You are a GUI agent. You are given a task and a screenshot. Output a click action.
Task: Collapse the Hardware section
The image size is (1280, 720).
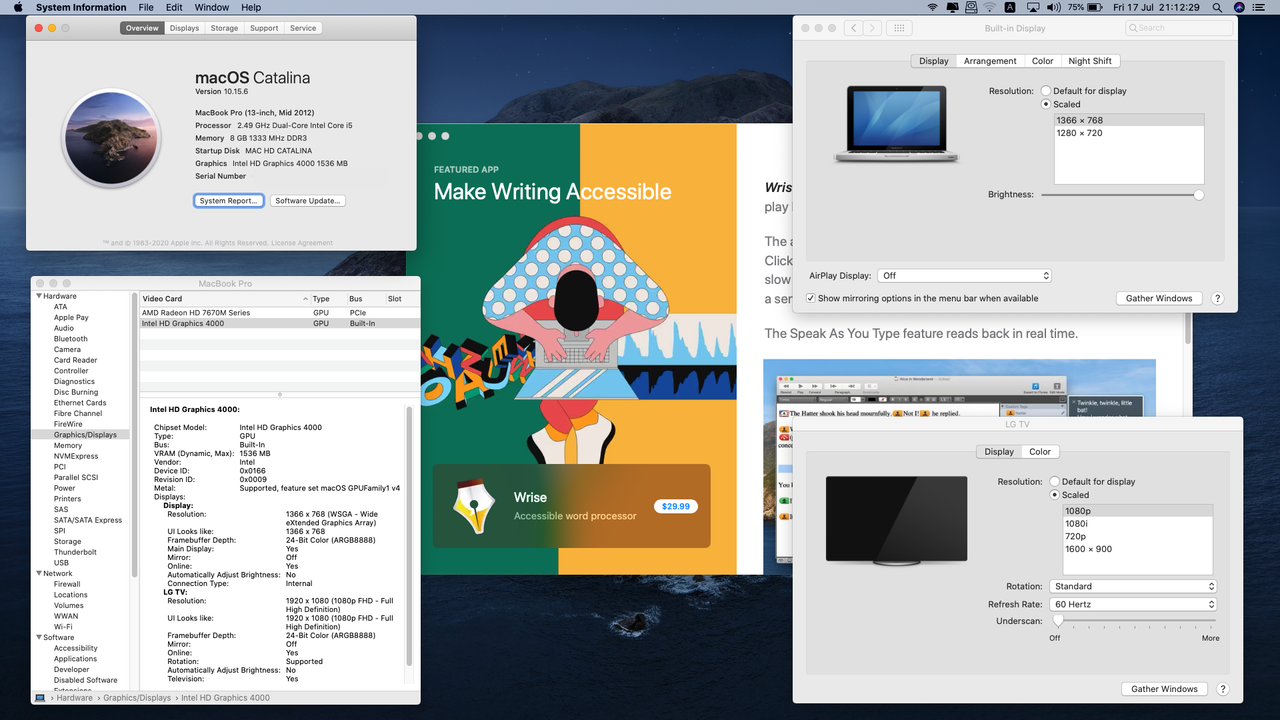coord(39,296)
